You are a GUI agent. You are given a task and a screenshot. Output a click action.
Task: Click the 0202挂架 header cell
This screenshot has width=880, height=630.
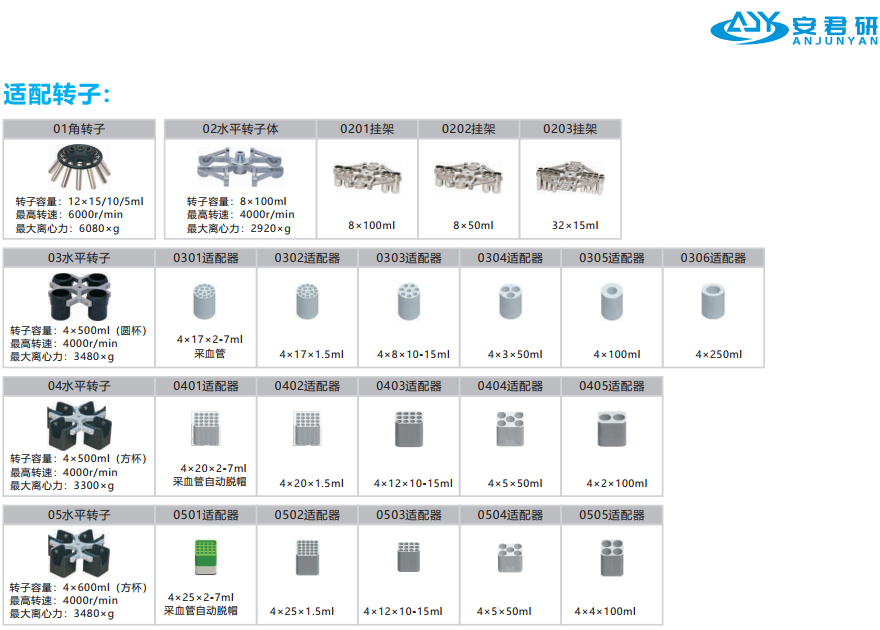[468, 129]
